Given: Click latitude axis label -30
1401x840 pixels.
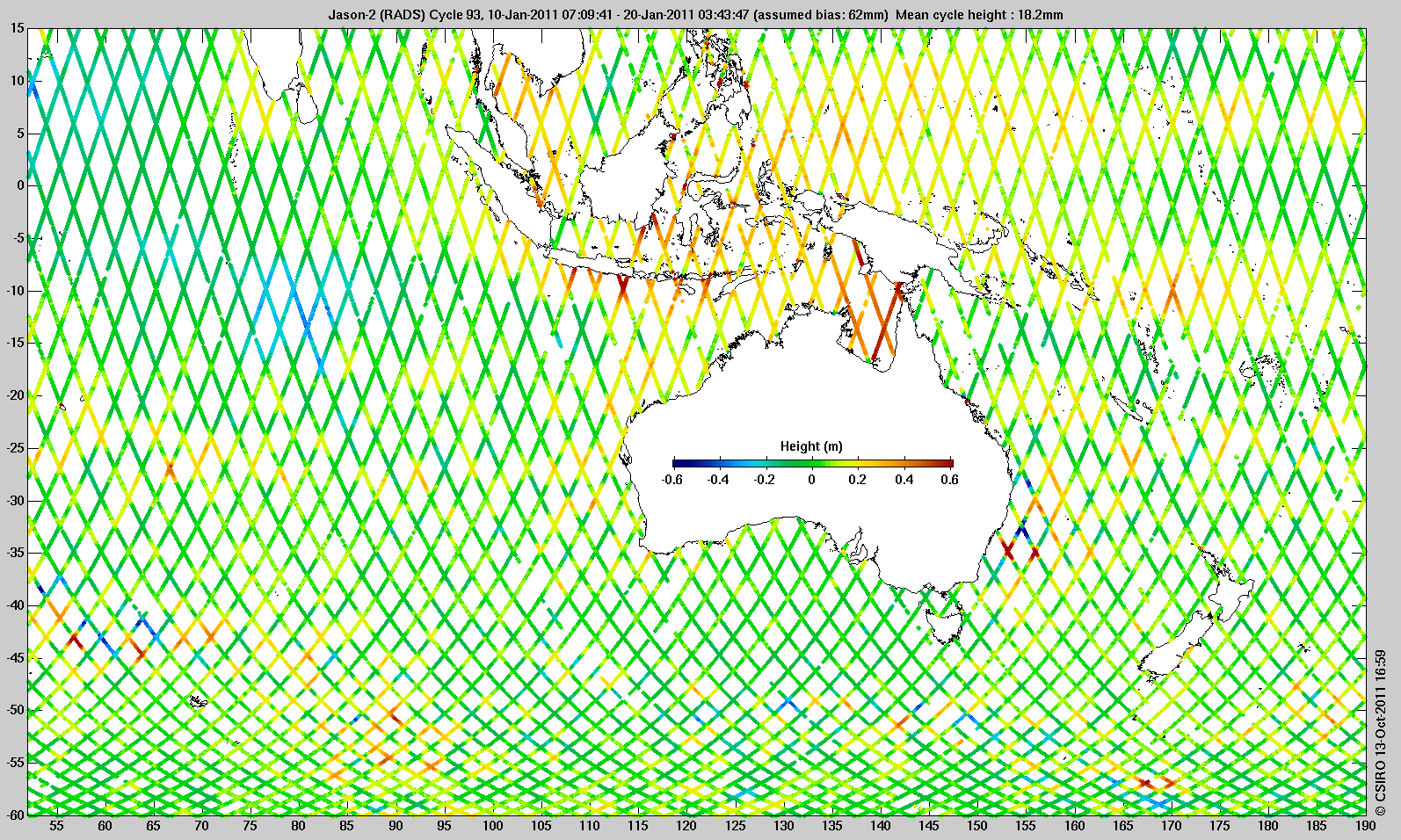Looking at the screenshot, I should click(x=16, y=501).
